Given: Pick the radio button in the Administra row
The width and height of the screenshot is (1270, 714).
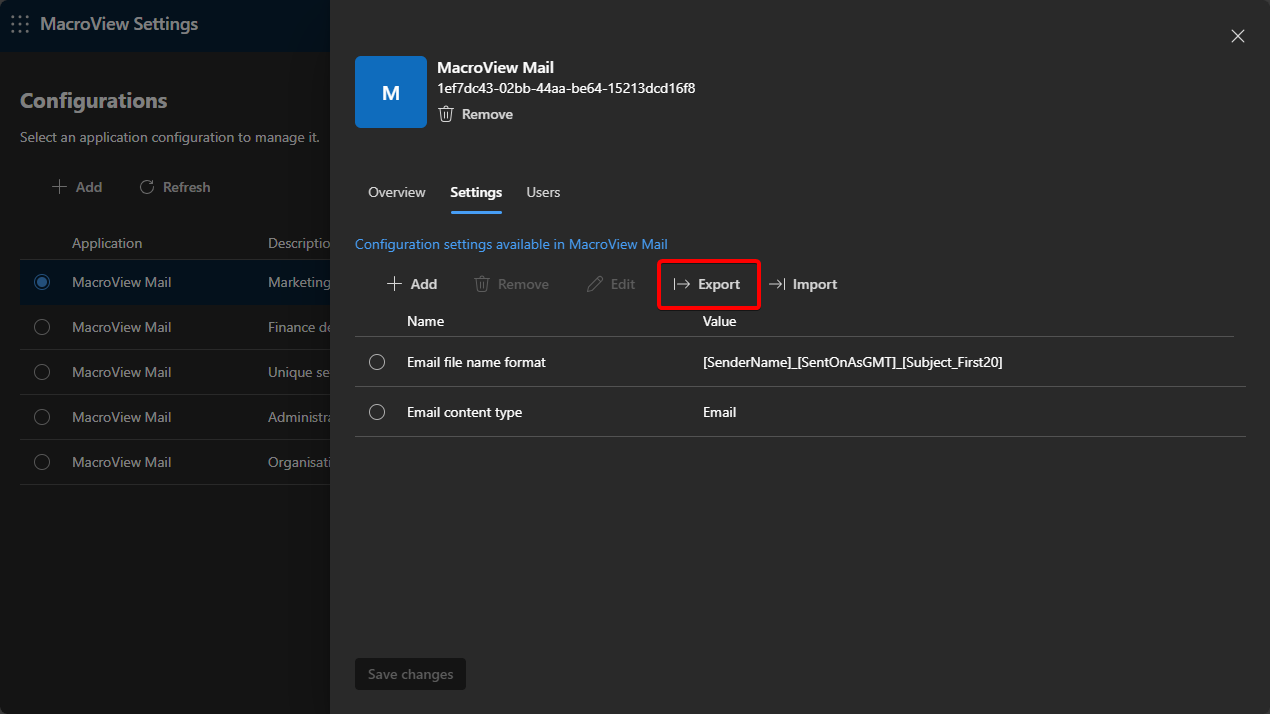Looking at the screenshot, I should pyautogui.click(x=42, y=417).
